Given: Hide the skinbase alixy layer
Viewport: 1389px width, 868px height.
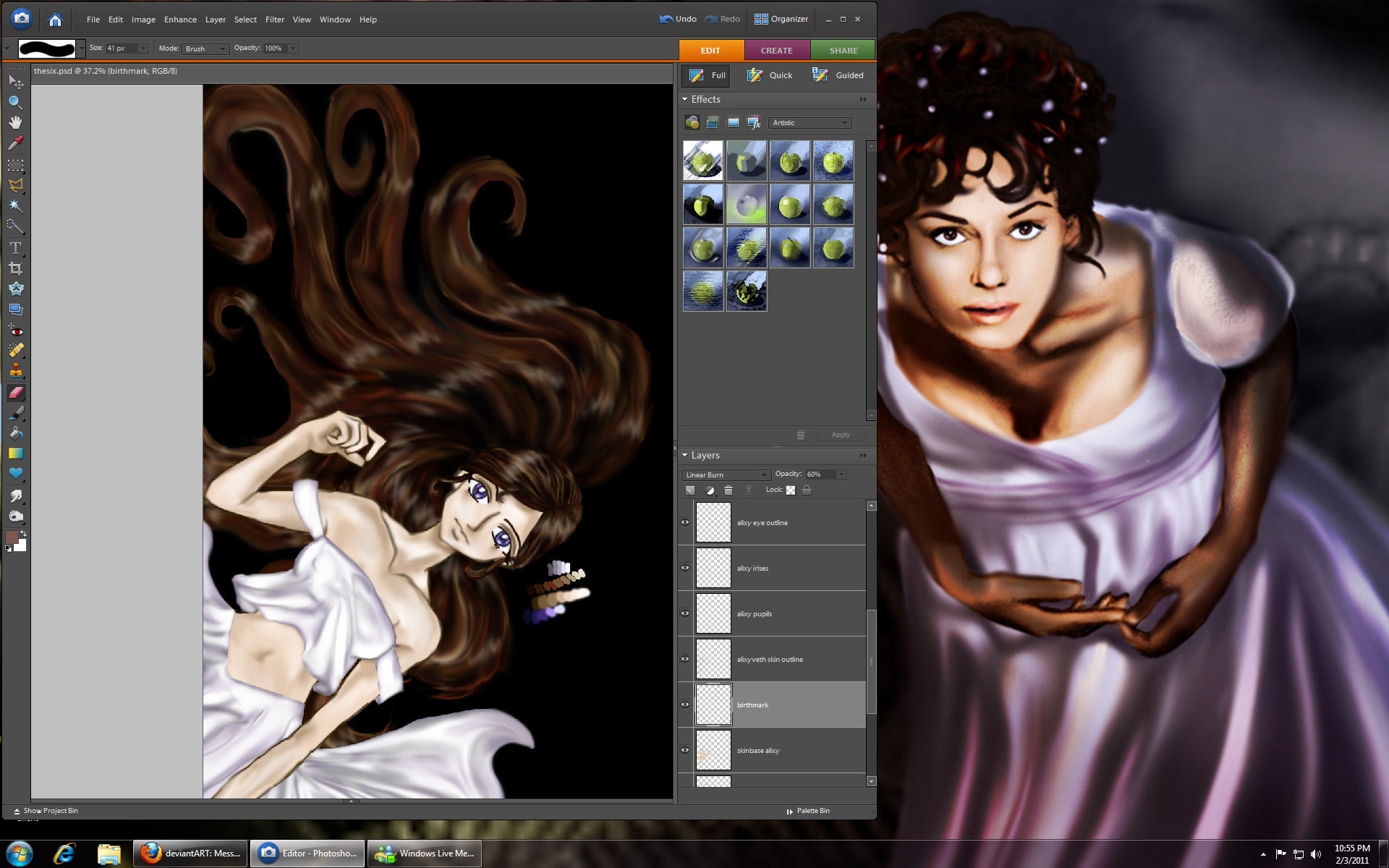Looking at the screenshot, I should point(685,750).
